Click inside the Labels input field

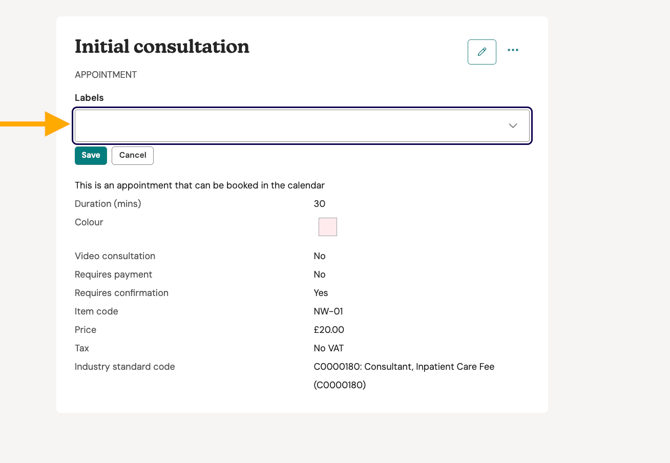pos(290,126)
